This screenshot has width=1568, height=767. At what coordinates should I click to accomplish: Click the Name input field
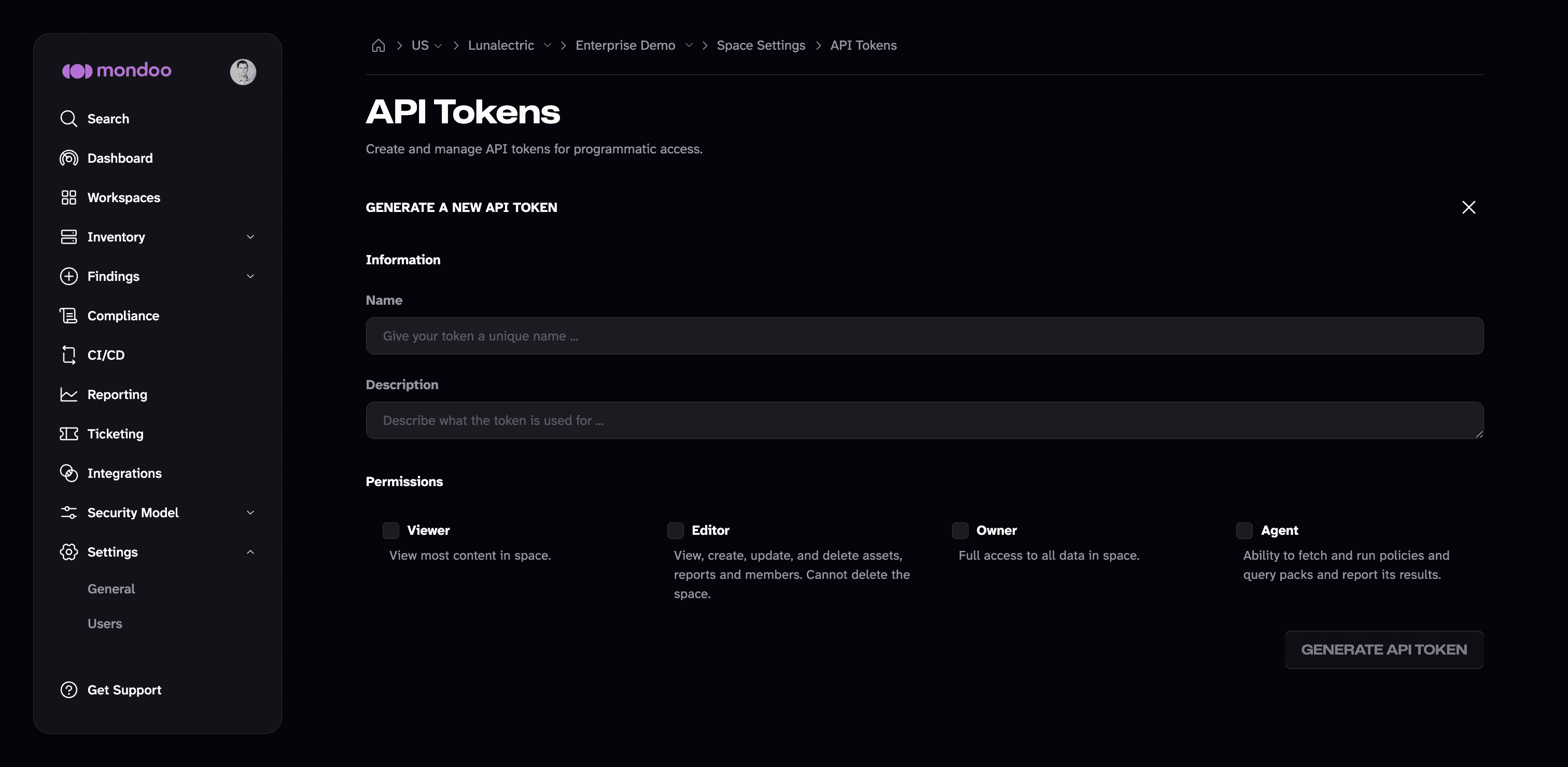[925, 336]
